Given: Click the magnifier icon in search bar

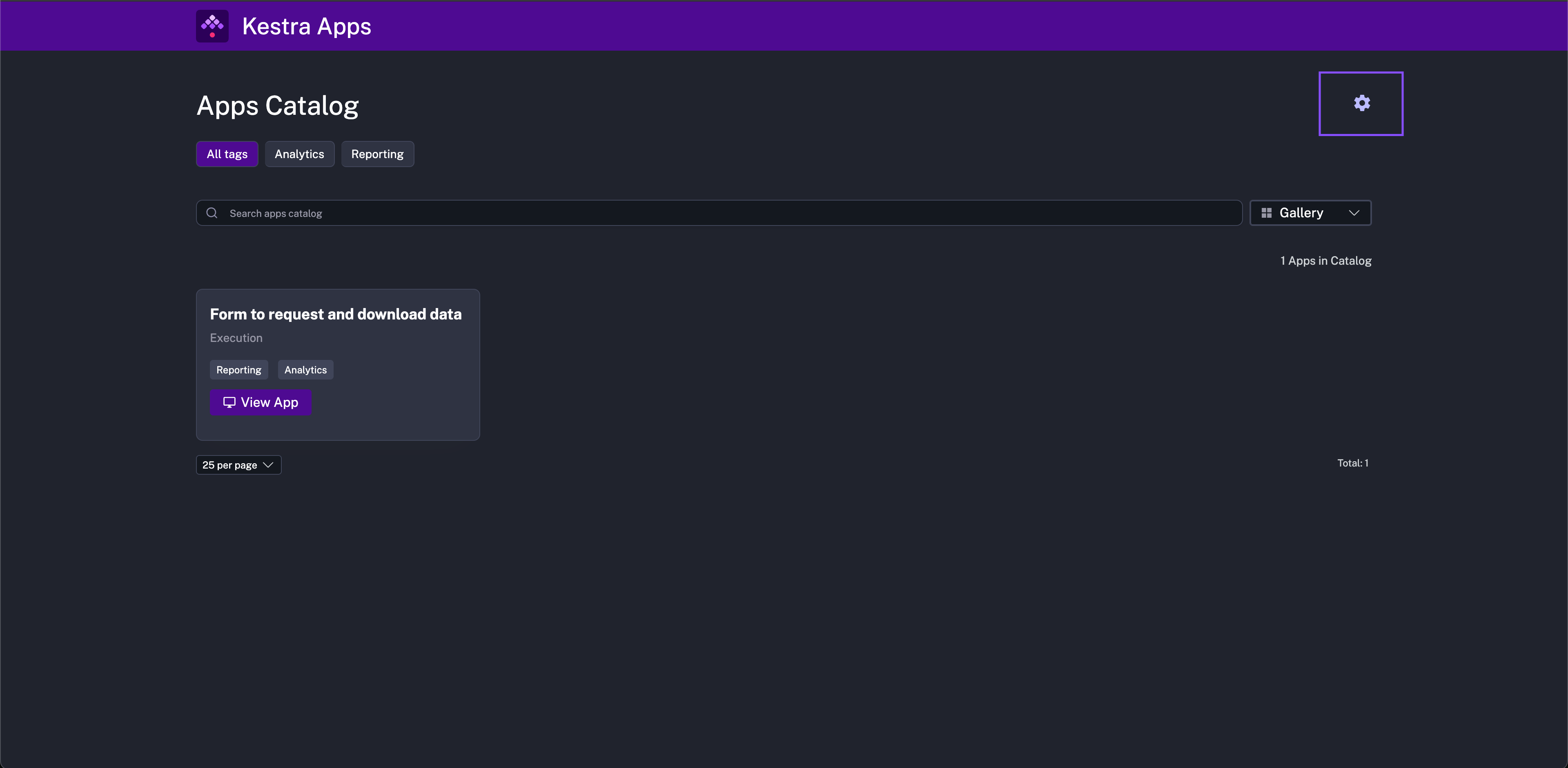Looking at the screenshot, I should click(212, 213).
